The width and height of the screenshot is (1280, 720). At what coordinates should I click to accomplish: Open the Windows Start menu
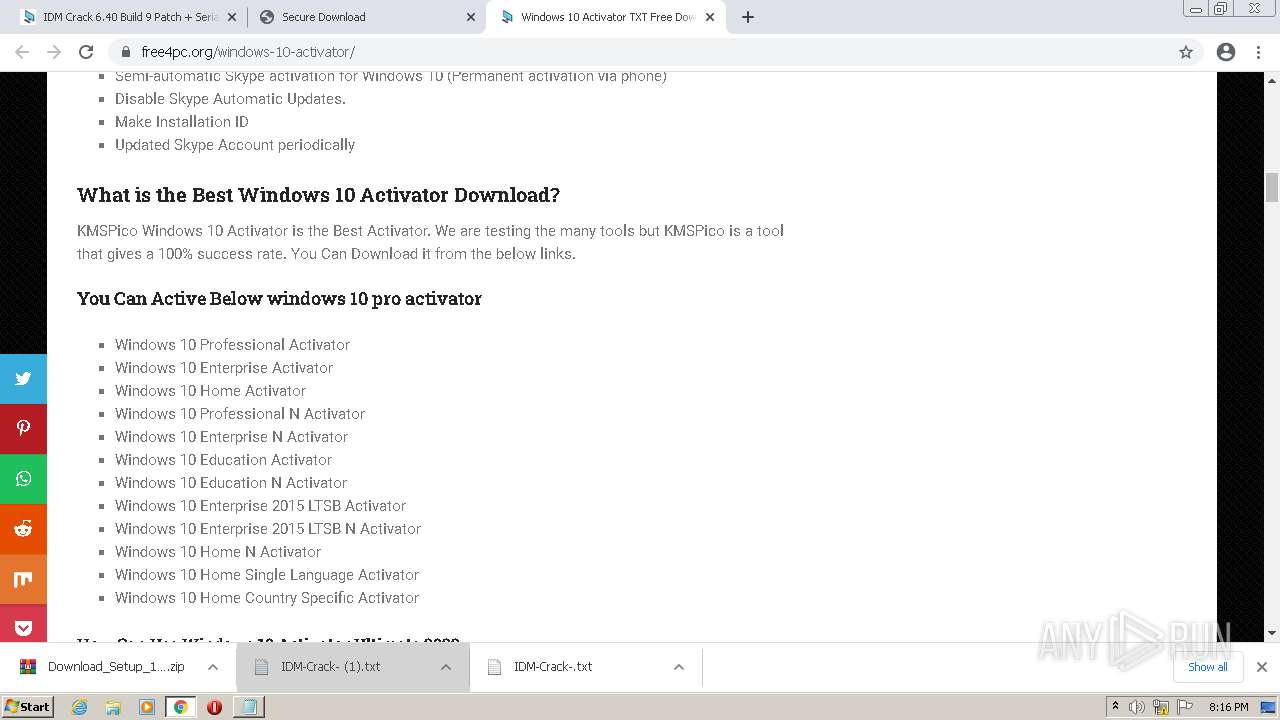tap(28, 707)
